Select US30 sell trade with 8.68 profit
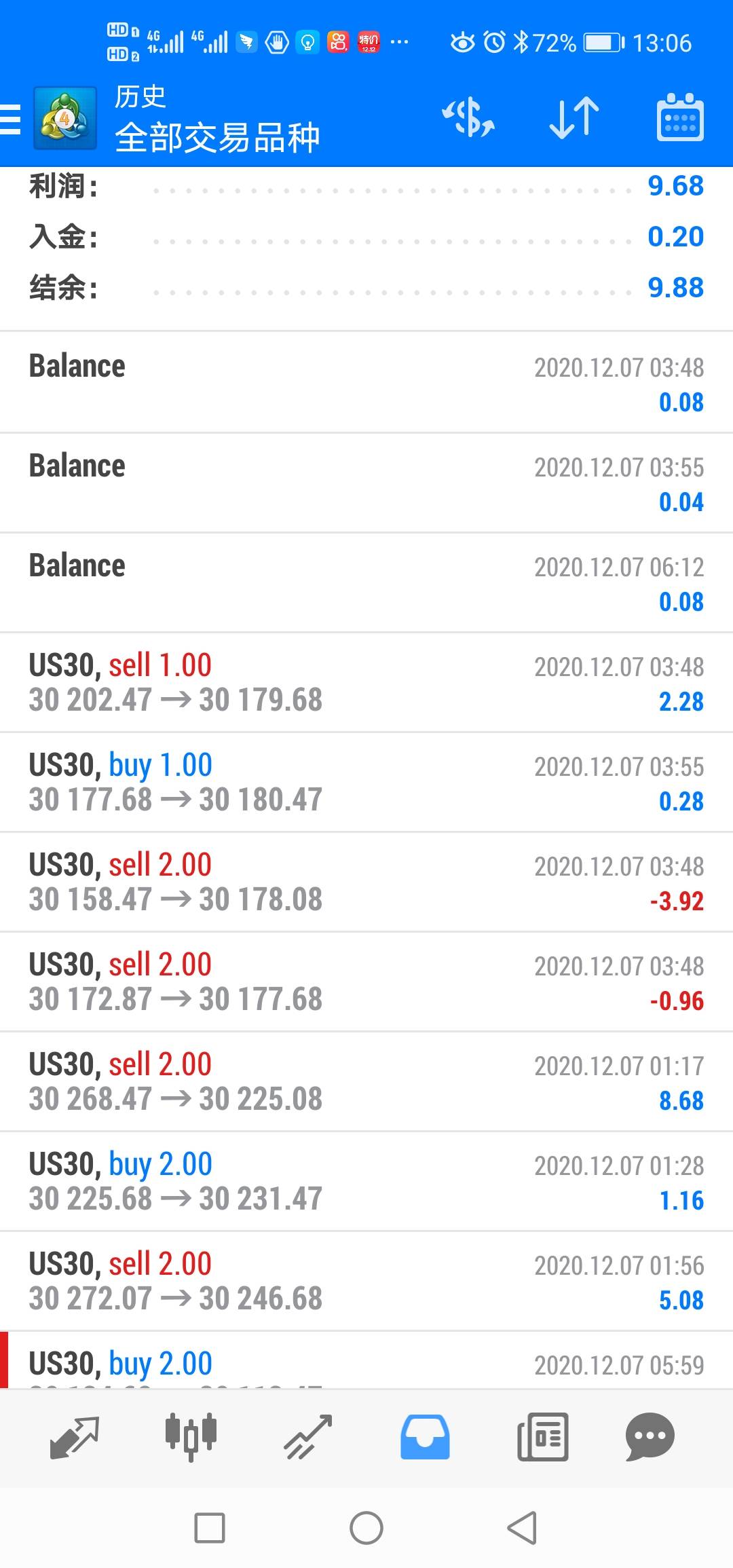 (366, 1081)
